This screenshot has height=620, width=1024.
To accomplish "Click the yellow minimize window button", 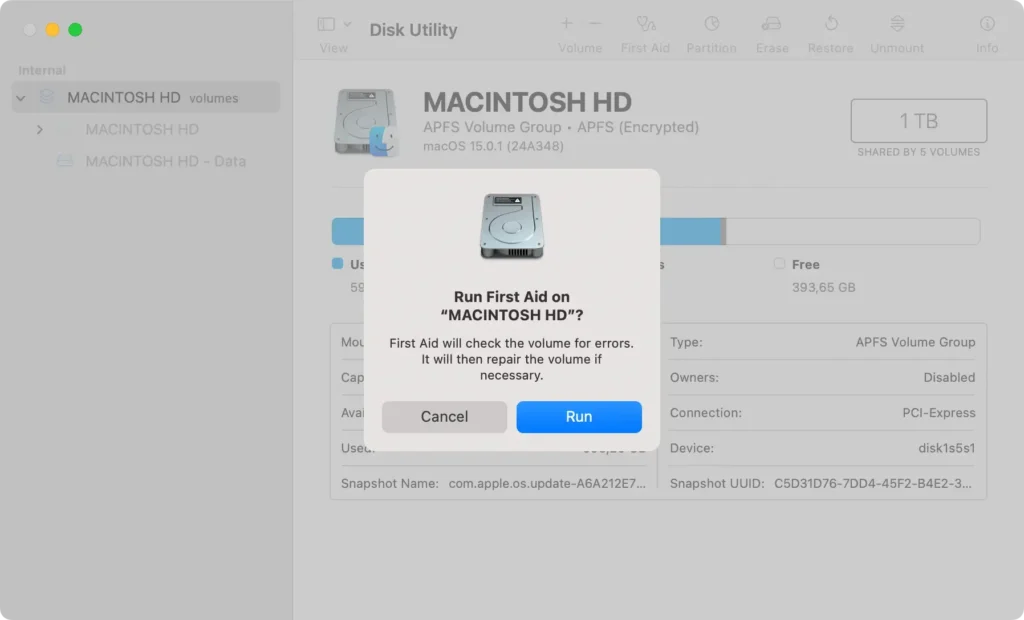I will pyautogui.click(x=53, y=29).
